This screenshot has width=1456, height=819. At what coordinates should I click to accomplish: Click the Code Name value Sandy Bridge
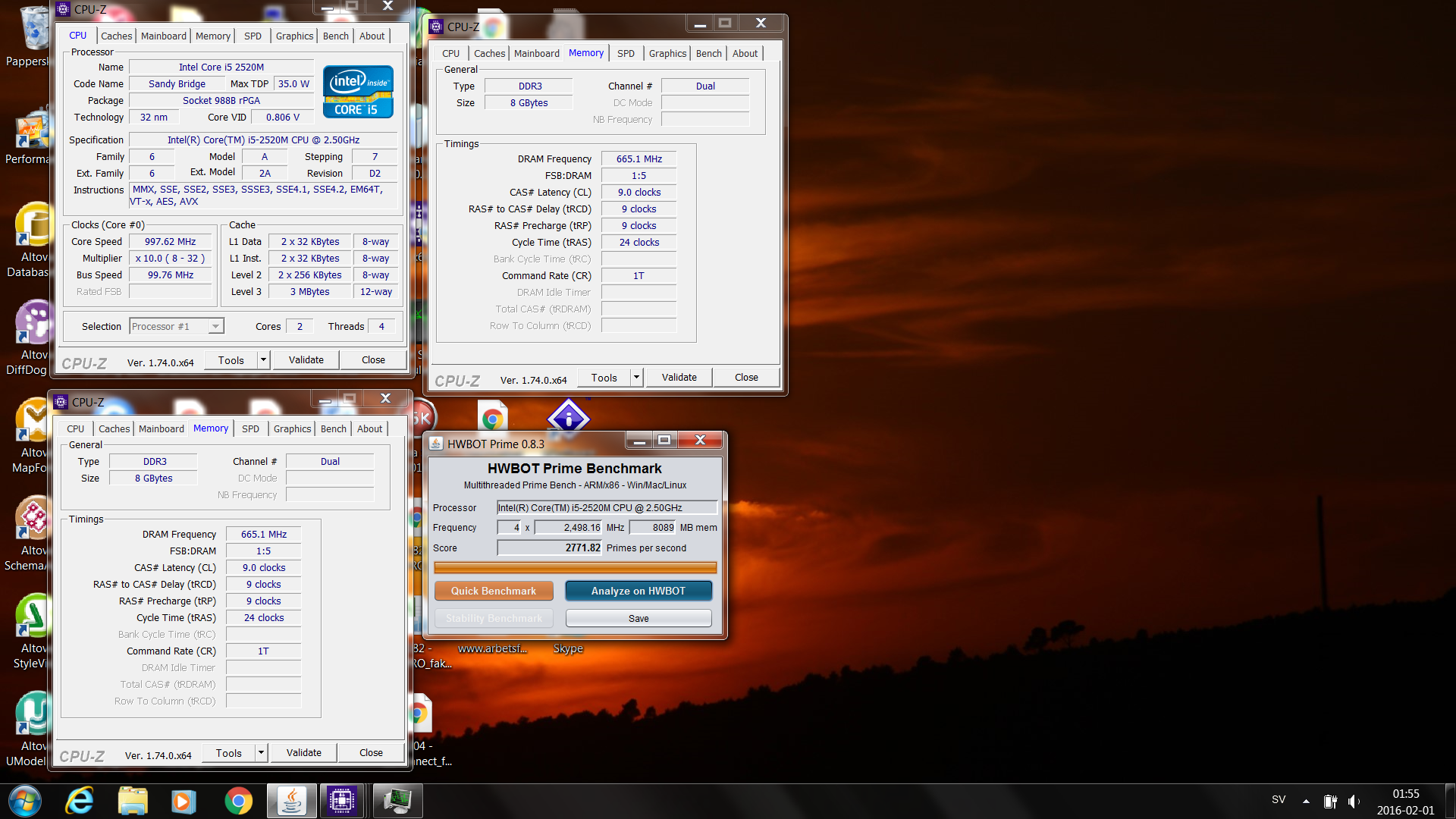(177, 84)
